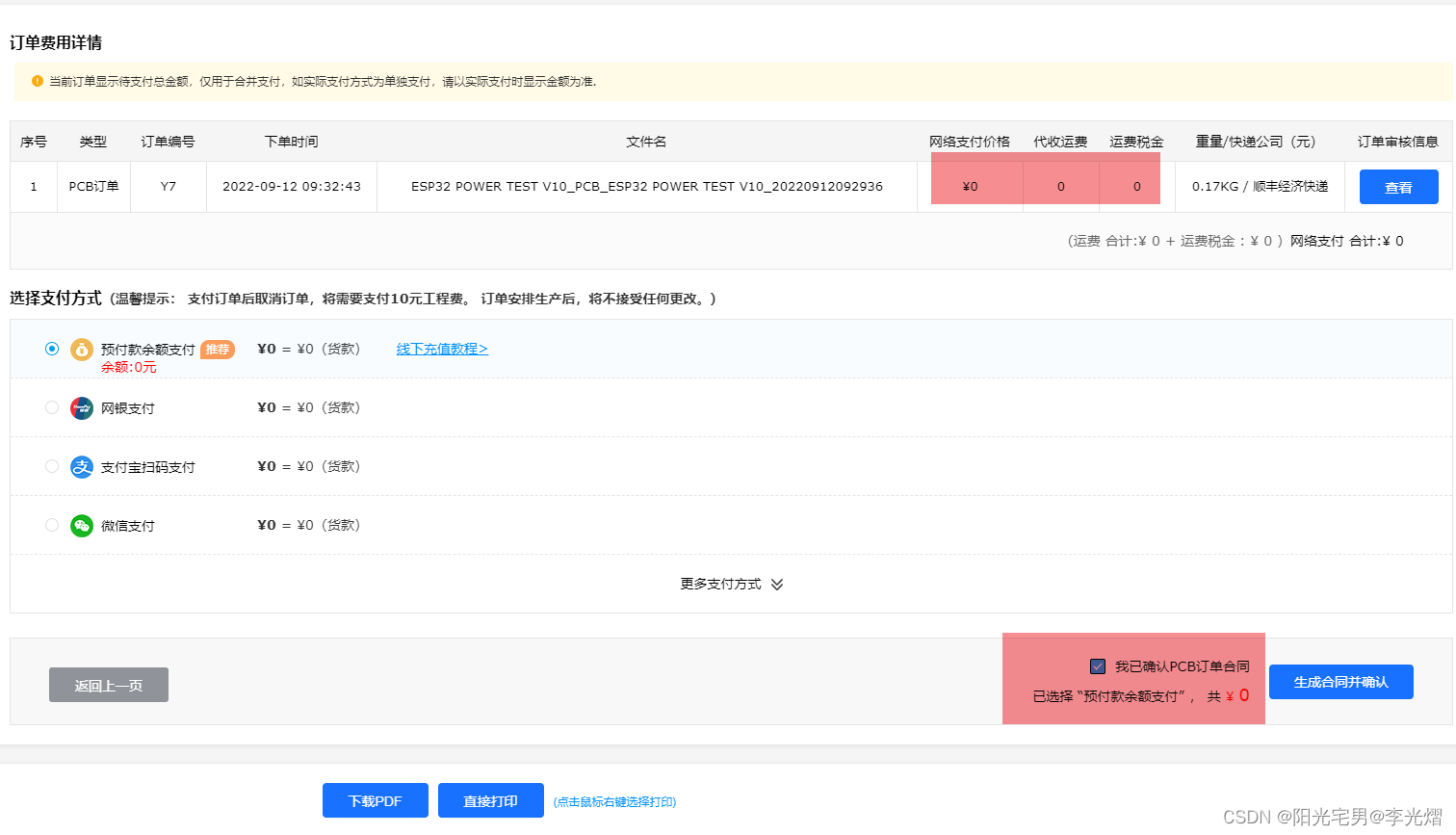Click the 查看 order review button

pos(1398,187)
